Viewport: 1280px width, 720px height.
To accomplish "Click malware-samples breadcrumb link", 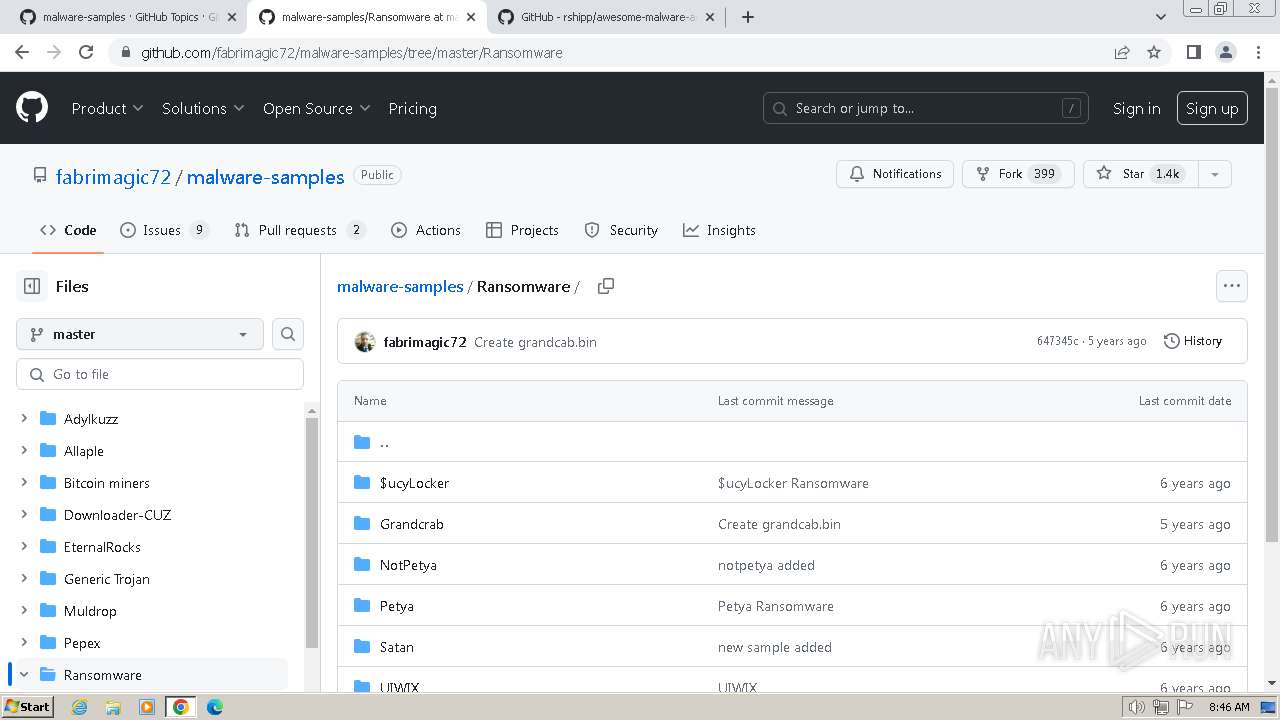I will pyautogui.click(x=400, y=286).
